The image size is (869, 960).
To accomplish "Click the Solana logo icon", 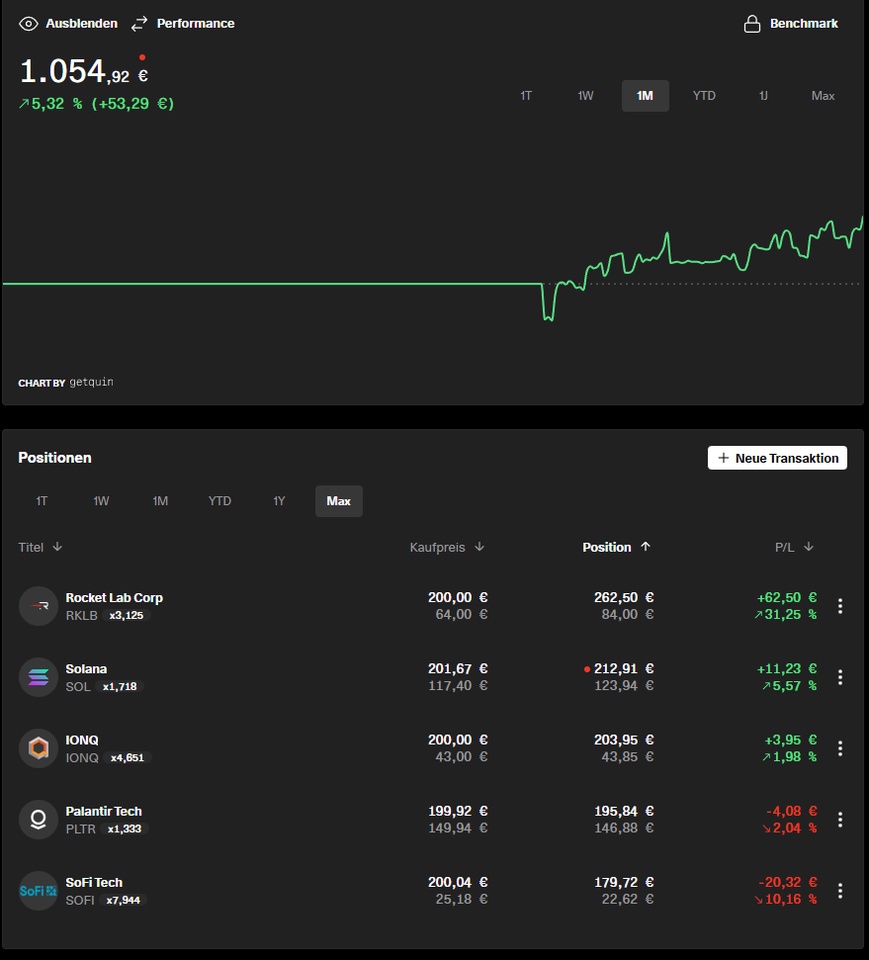I will tap(38, 677).
